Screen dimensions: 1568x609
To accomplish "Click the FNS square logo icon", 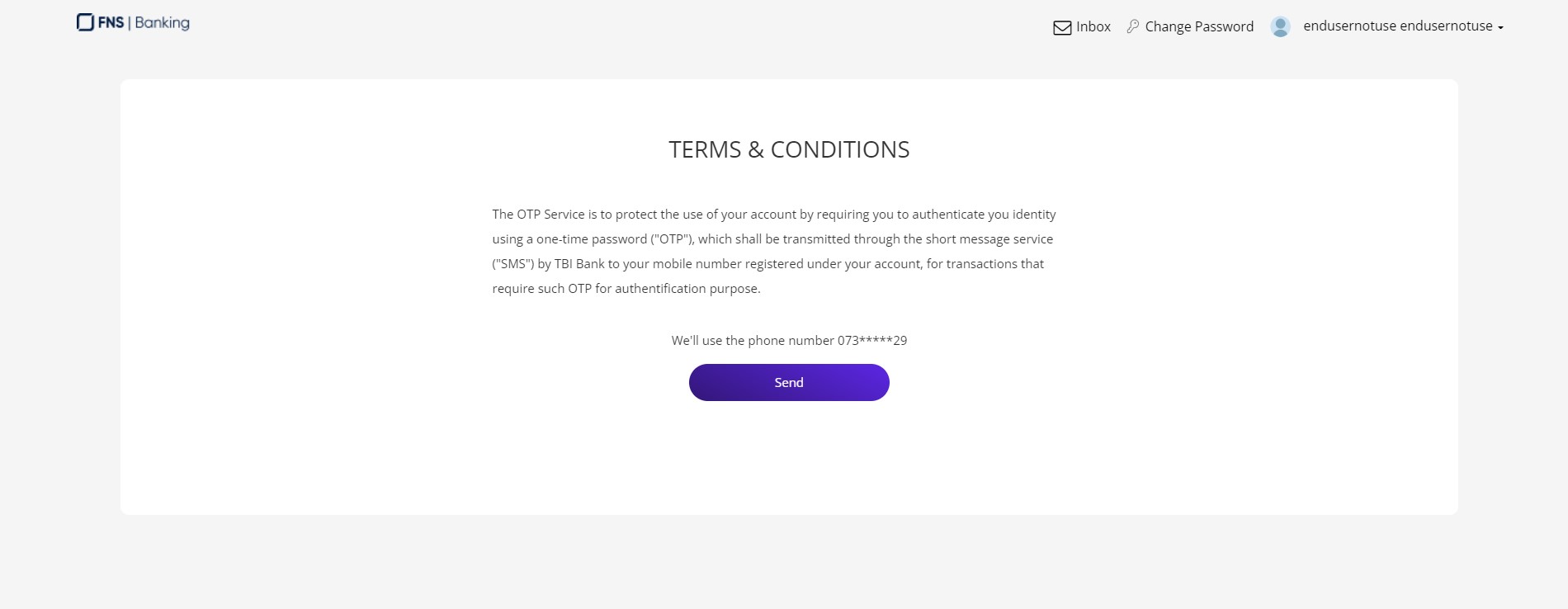I will 85,23.
